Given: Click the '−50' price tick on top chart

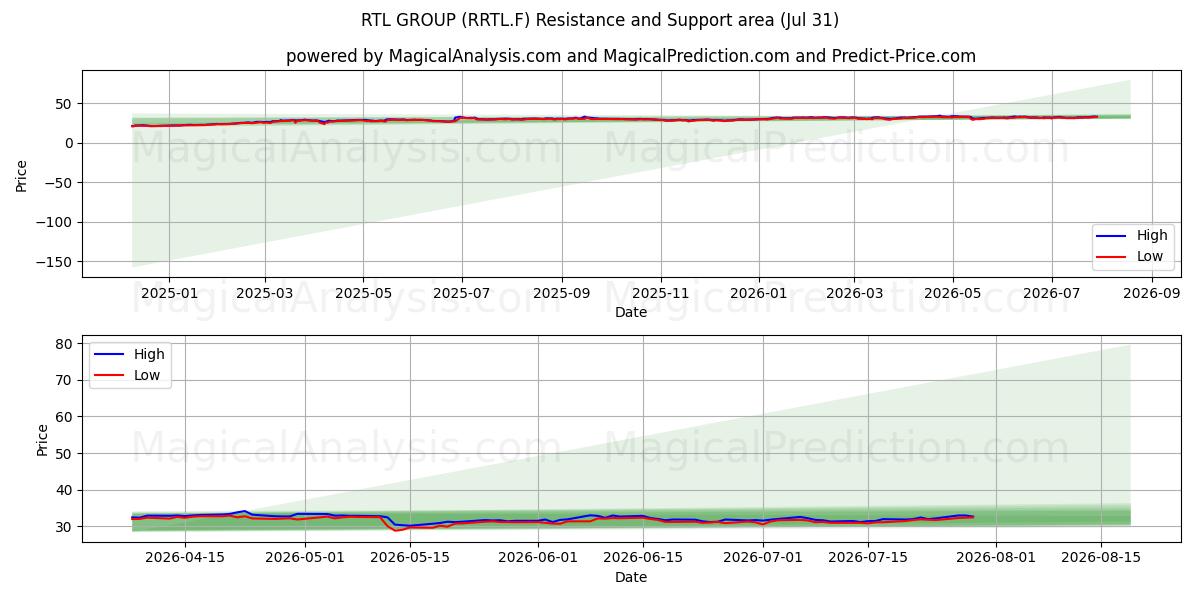Looking at the screenshot, I should point(60,183).
